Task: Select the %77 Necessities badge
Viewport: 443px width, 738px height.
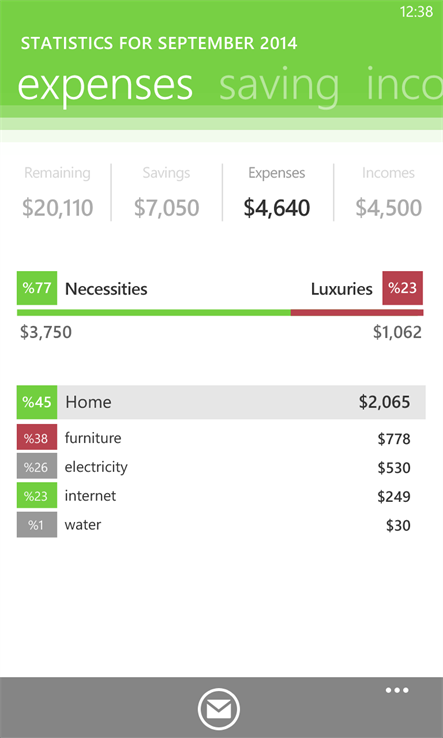Action: coord(37,288)
